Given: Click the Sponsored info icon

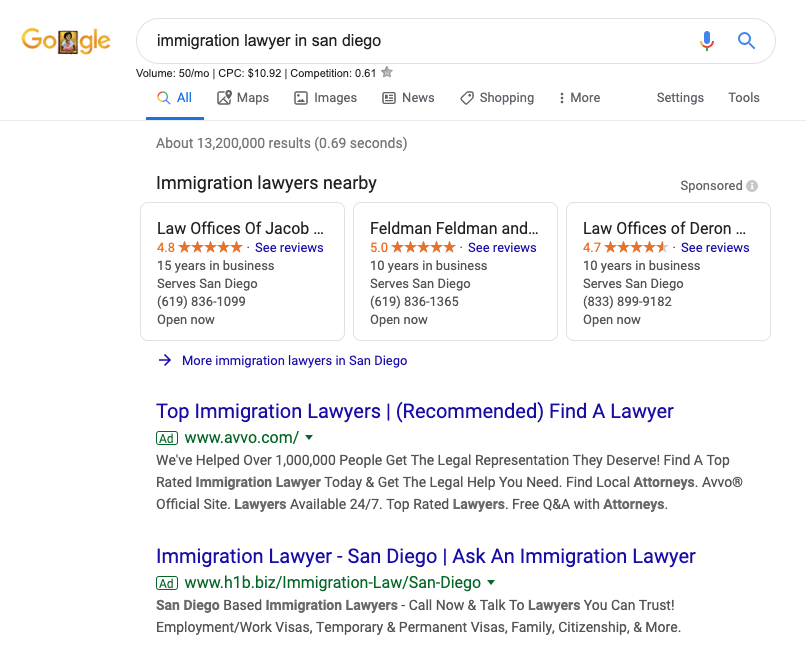Looking at the screenshot, I should click(x=752, y=186).
